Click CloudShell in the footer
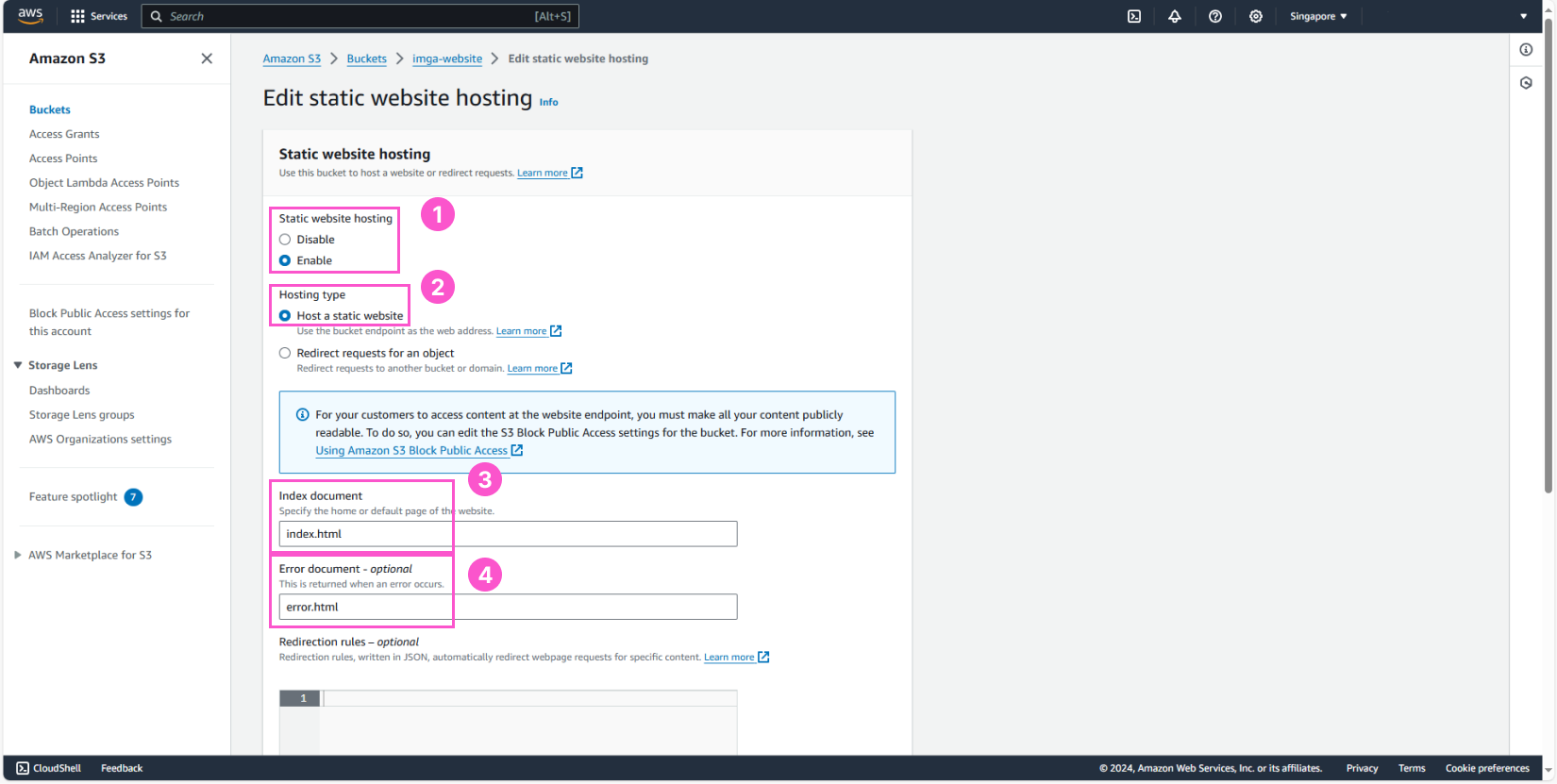Image resolution: width=1557 pixels, height=784 pixels. [49, 768]
